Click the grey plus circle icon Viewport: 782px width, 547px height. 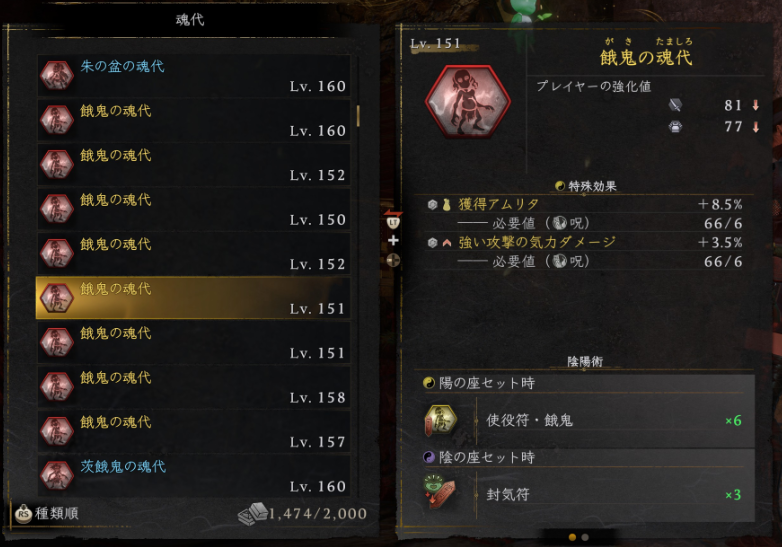(393, 260)
